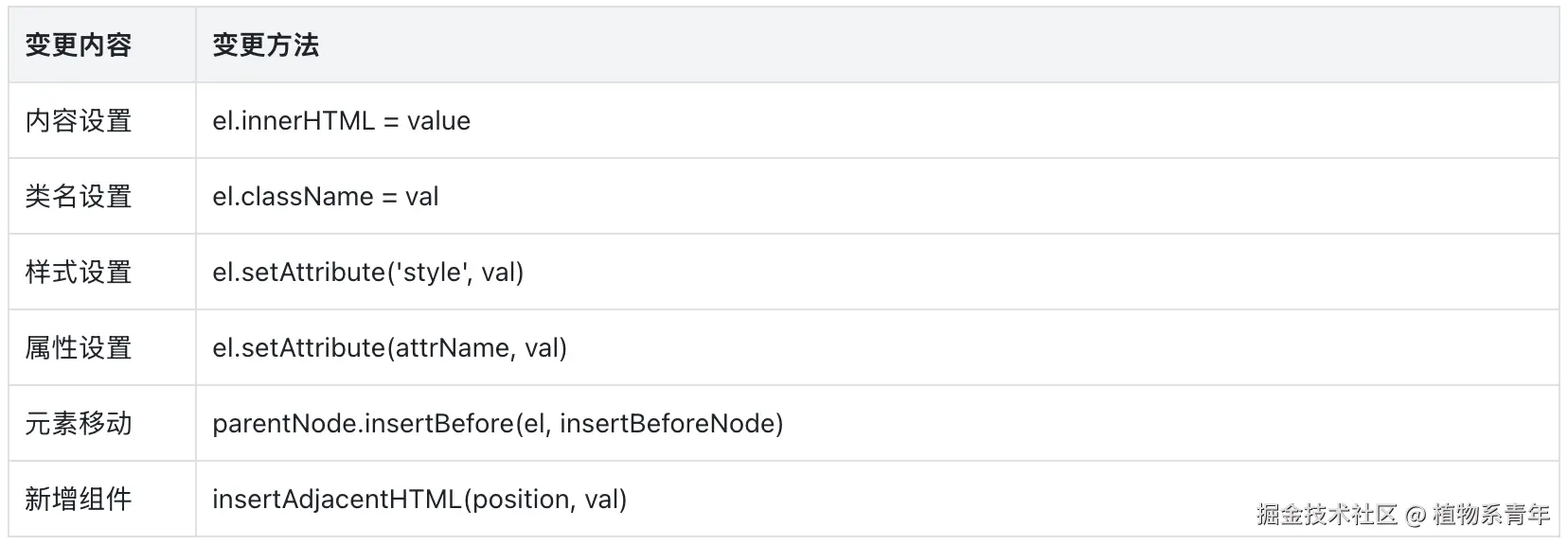The height and width of the screenshot is (545, 1568).
Task: Click the parentNode.insertBefore code text
Action: 364,423
